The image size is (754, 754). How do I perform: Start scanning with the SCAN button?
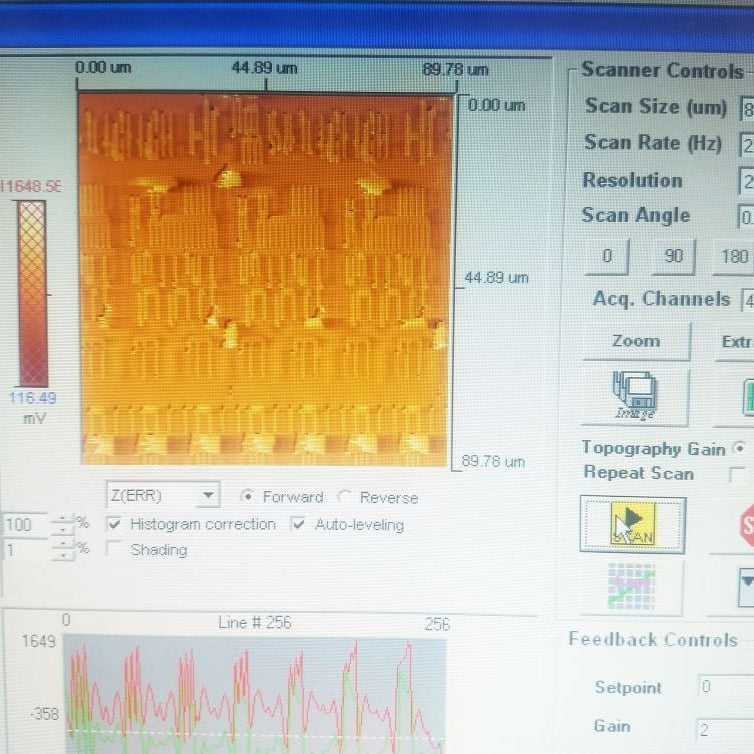pyautogui.click(x=633, y=525)
